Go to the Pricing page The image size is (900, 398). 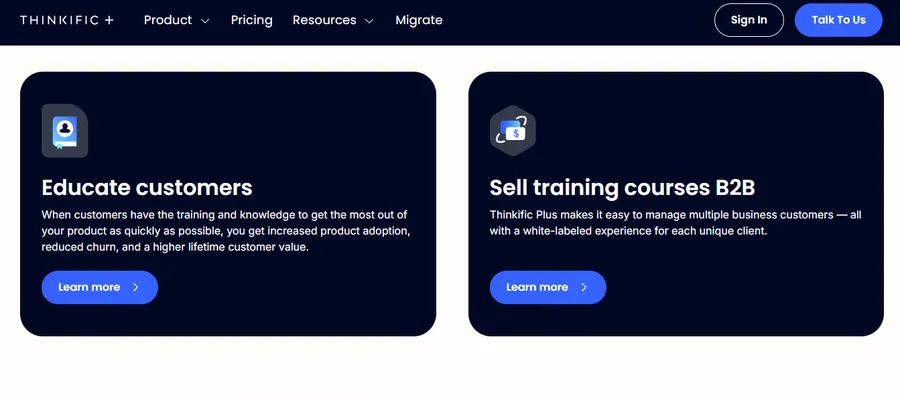point(251,20)
